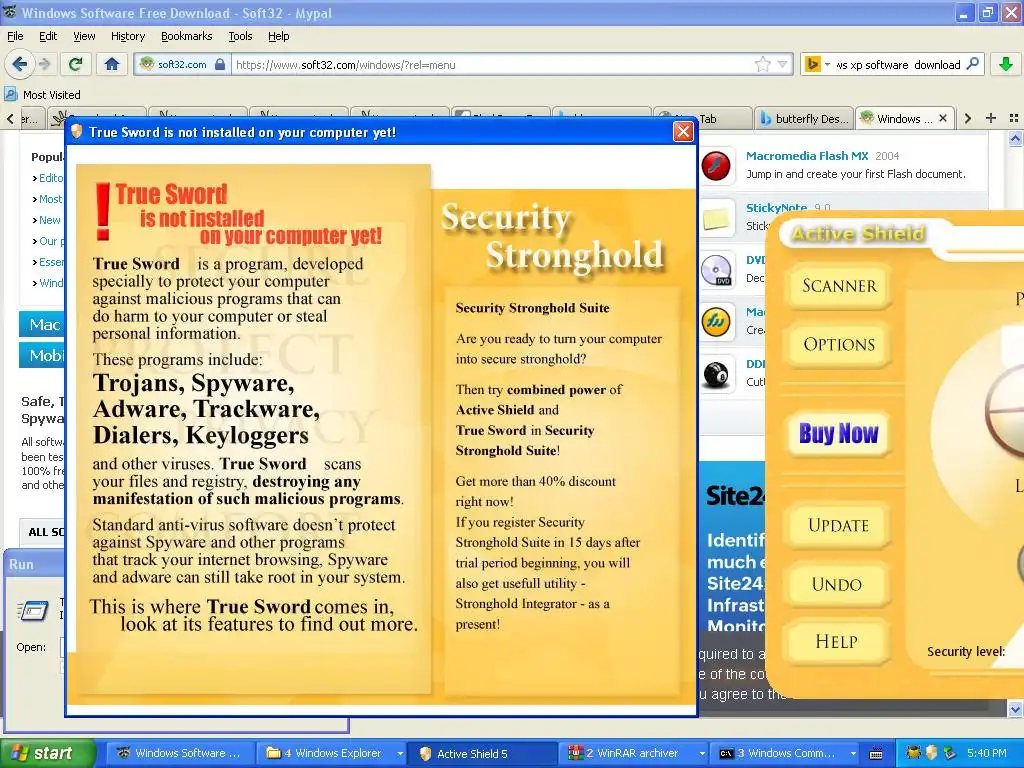Click the StickyNote yellow note icon
This screenshot has height=768, width=1024.
point(716,217)
